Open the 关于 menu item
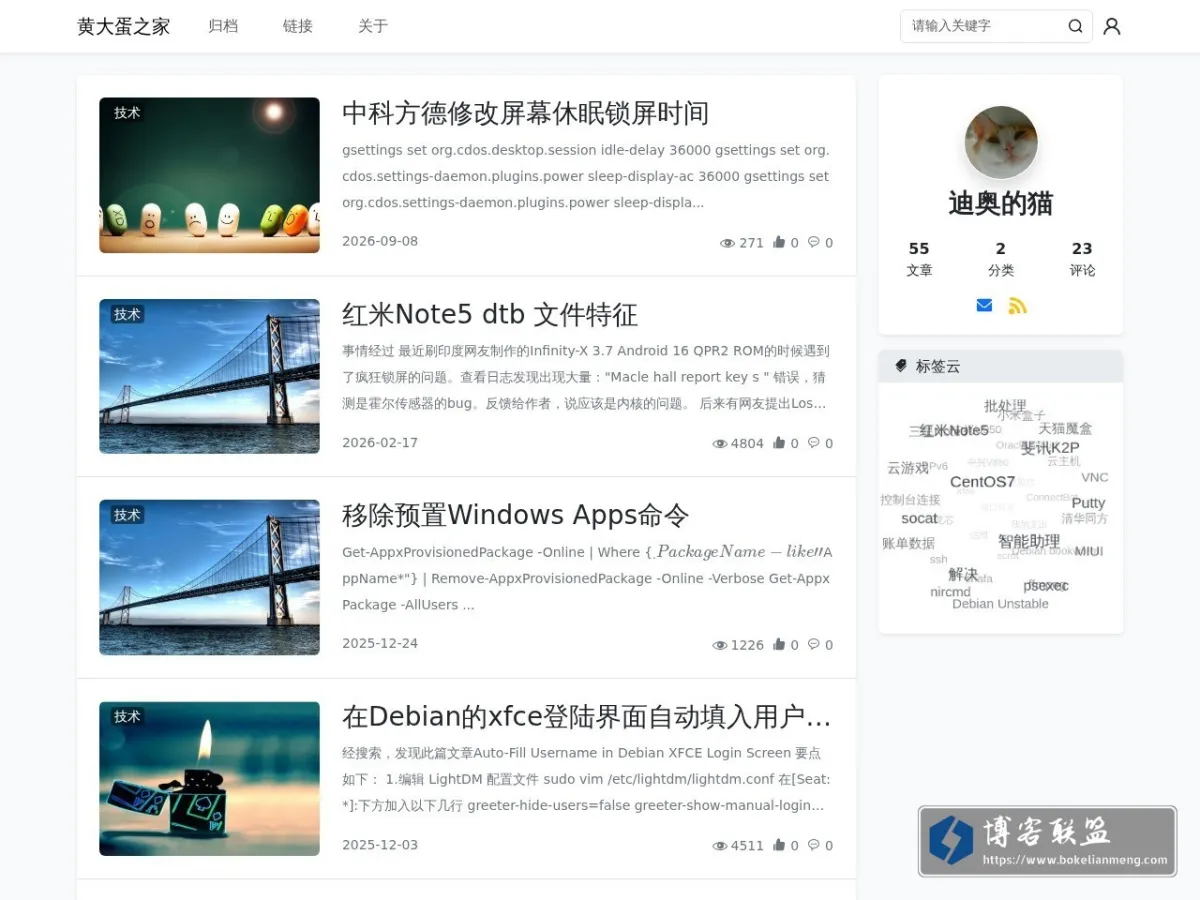The image size is (1200, 900). pyautogui.click(x=373, y=26)
